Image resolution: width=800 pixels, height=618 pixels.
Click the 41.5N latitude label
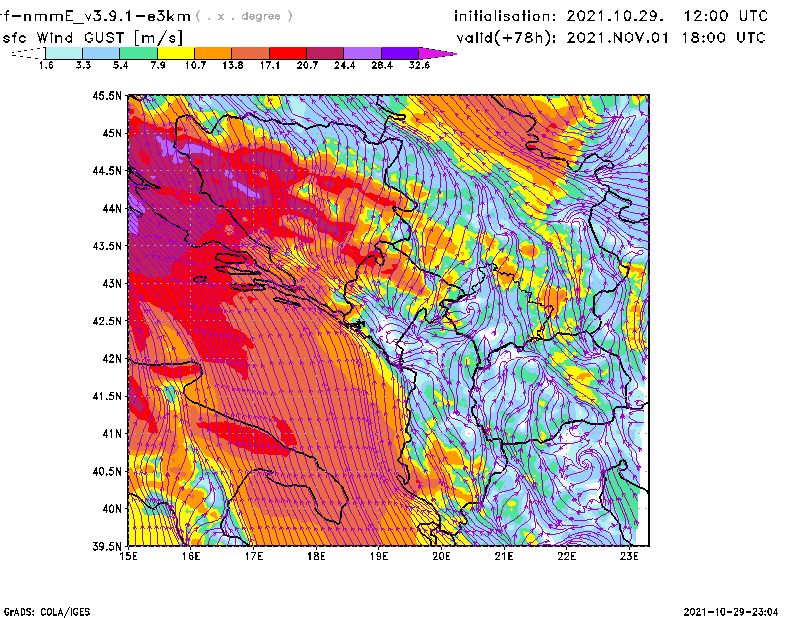pyautogui.click(x=107, y=396)
